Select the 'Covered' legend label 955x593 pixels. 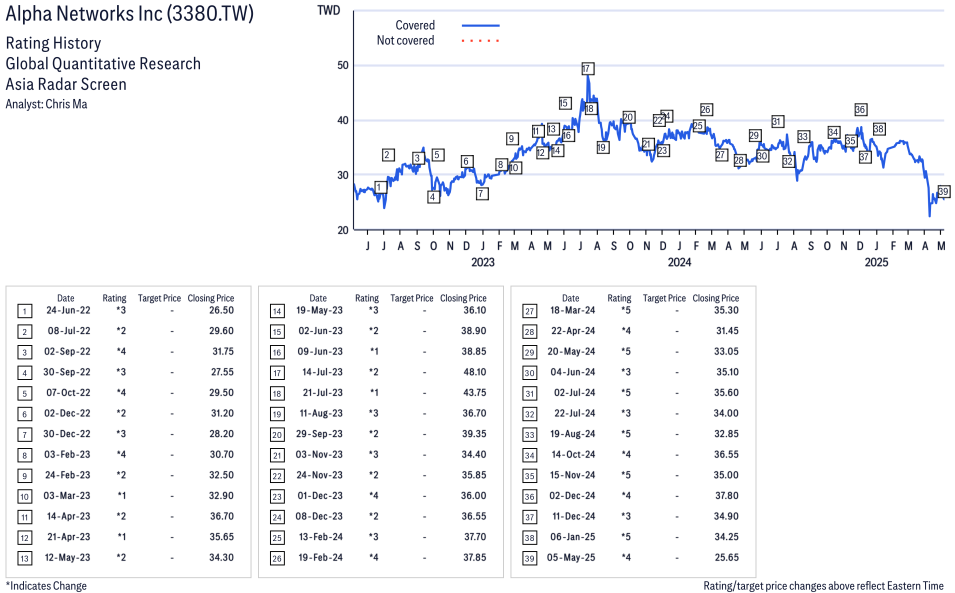(415, 26)
